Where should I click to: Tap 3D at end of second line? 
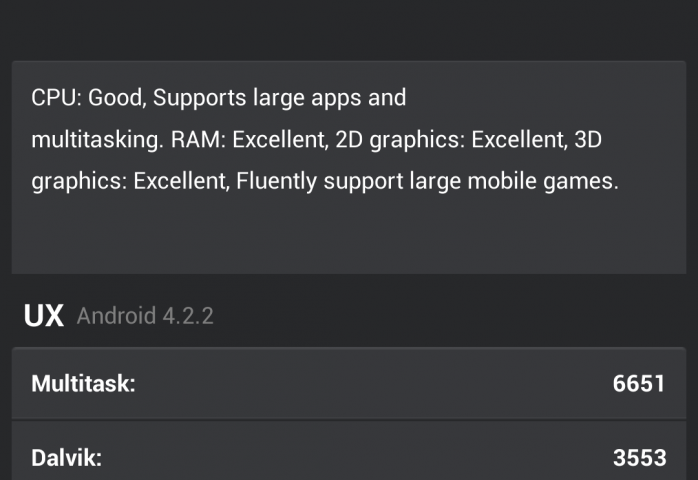click(x=588, y=141)
